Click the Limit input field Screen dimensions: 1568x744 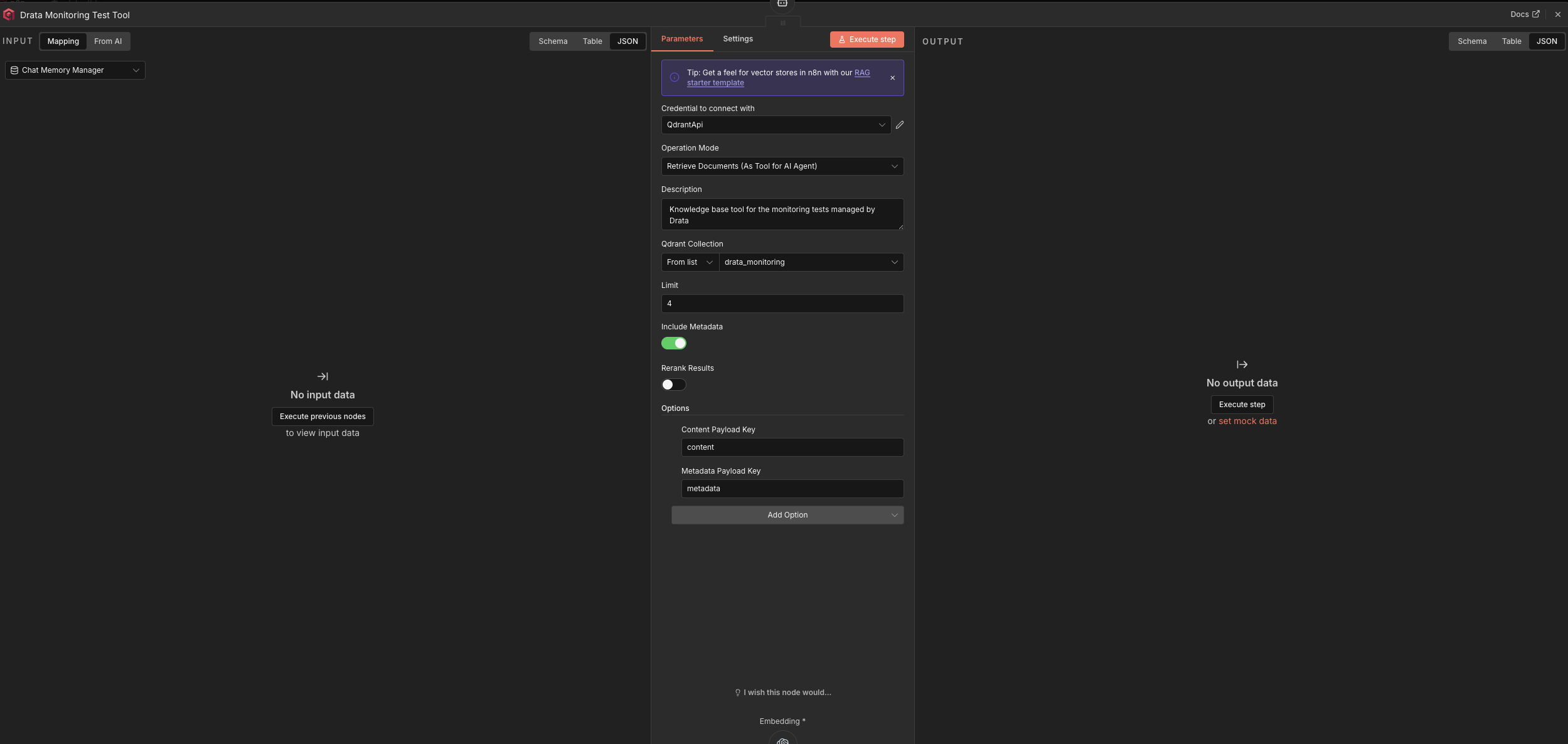pos(782,304)
